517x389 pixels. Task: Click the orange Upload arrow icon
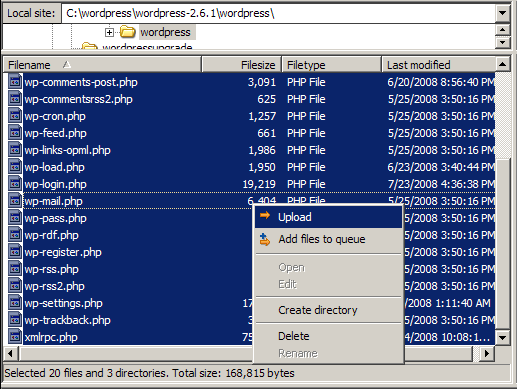coord(265,216)
